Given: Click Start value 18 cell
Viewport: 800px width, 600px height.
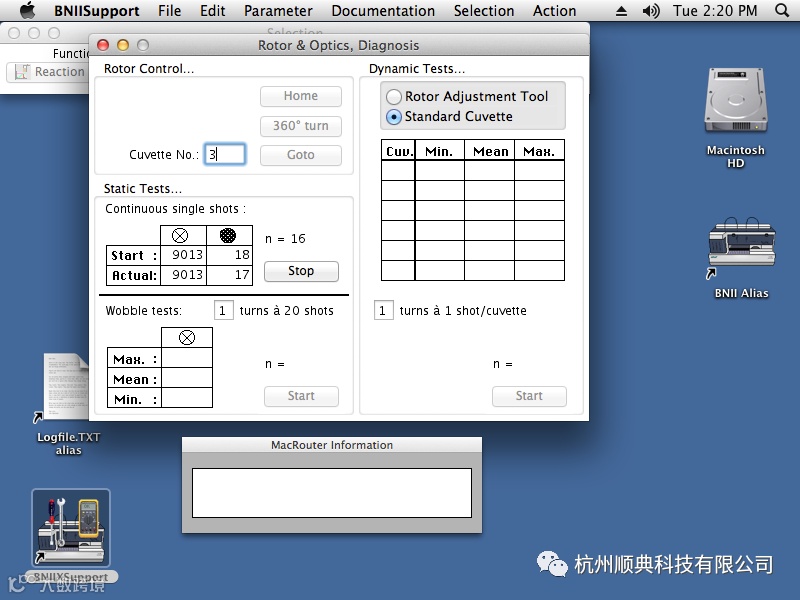Looking at the screenshot, I should (x=230, y=255).
